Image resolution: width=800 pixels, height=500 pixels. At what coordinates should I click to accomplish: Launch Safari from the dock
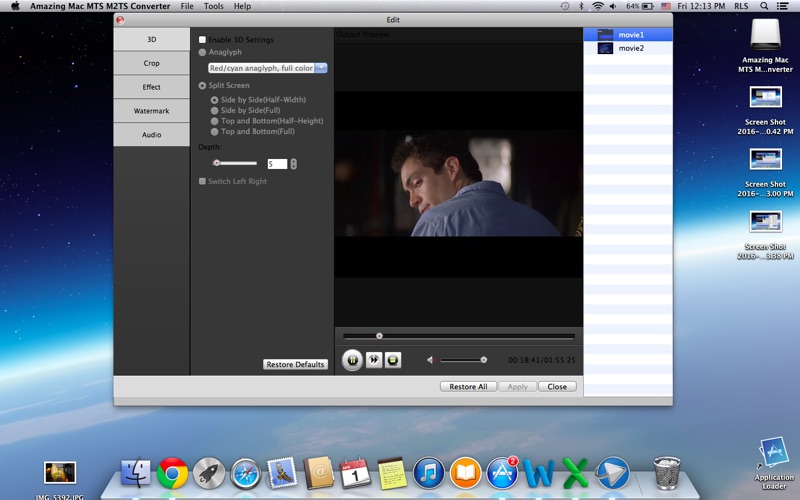[245, 473]
